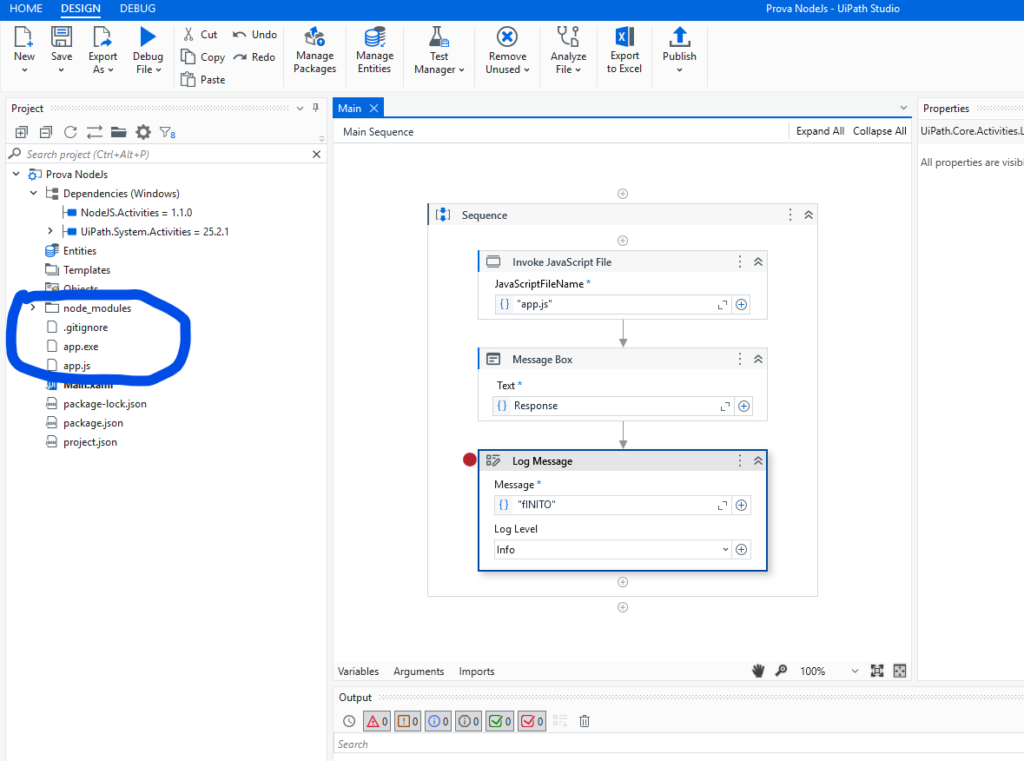Run Debug File play icon

[148, 37]
